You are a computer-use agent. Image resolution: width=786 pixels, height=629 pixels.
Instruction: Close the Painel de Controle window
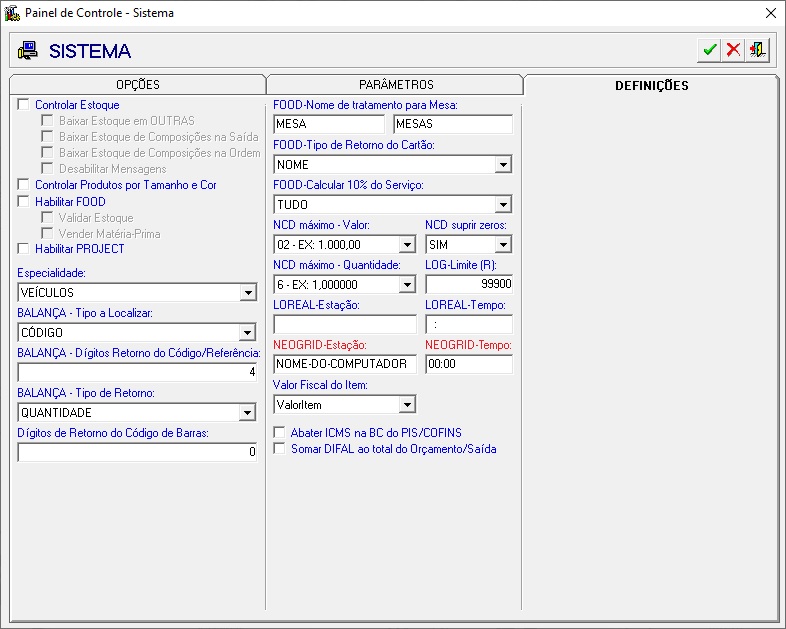click(x=771, y=13)
